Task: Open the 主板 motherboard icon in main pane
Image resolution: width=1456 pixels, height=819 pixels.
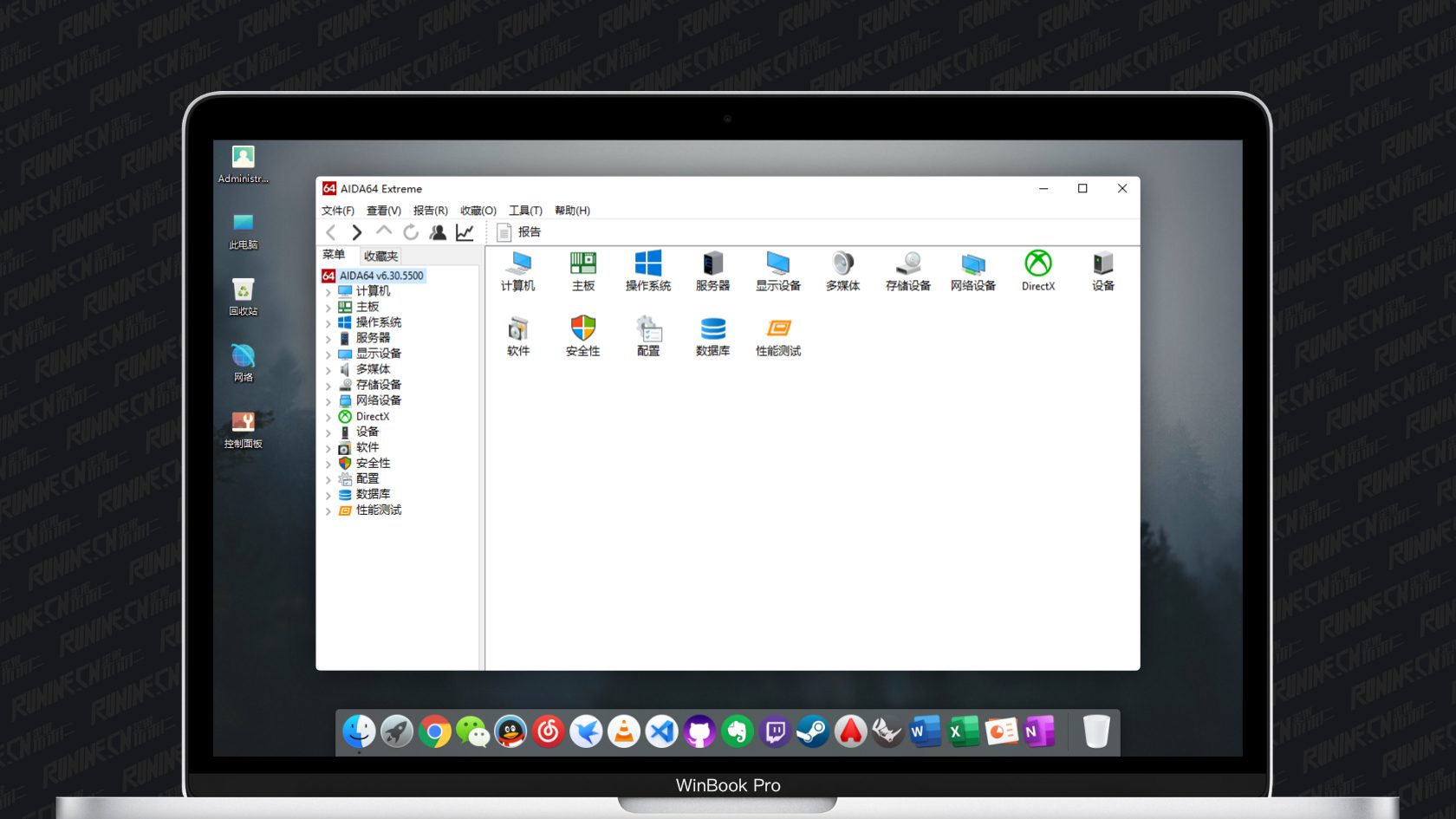Action: tap(583, 270)
